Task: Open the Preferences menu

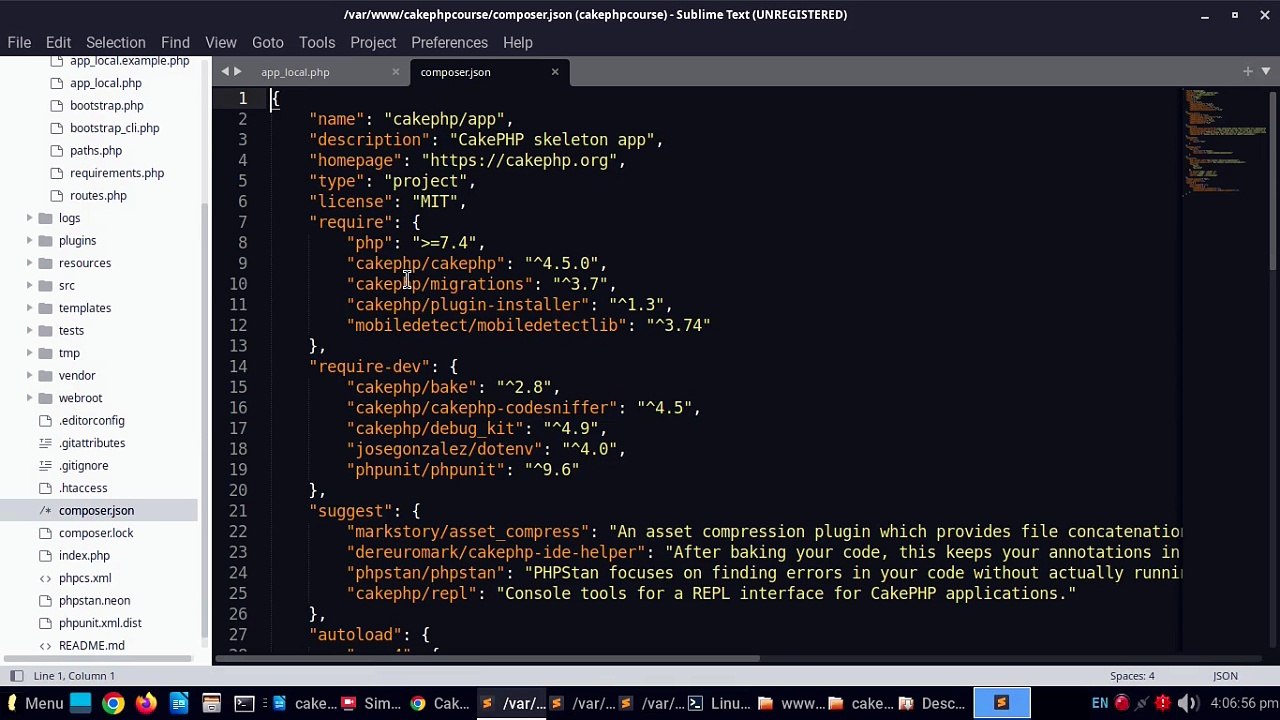Action: [x=449, y=42]
